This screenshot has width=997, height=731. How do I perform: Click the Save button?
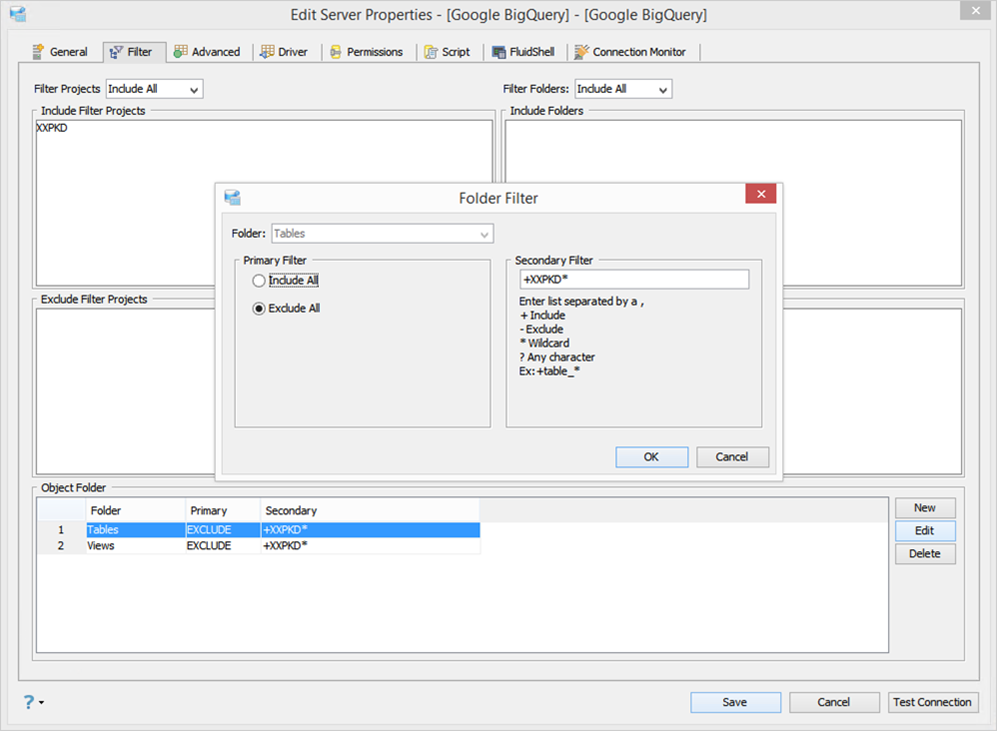coord(736,702)
